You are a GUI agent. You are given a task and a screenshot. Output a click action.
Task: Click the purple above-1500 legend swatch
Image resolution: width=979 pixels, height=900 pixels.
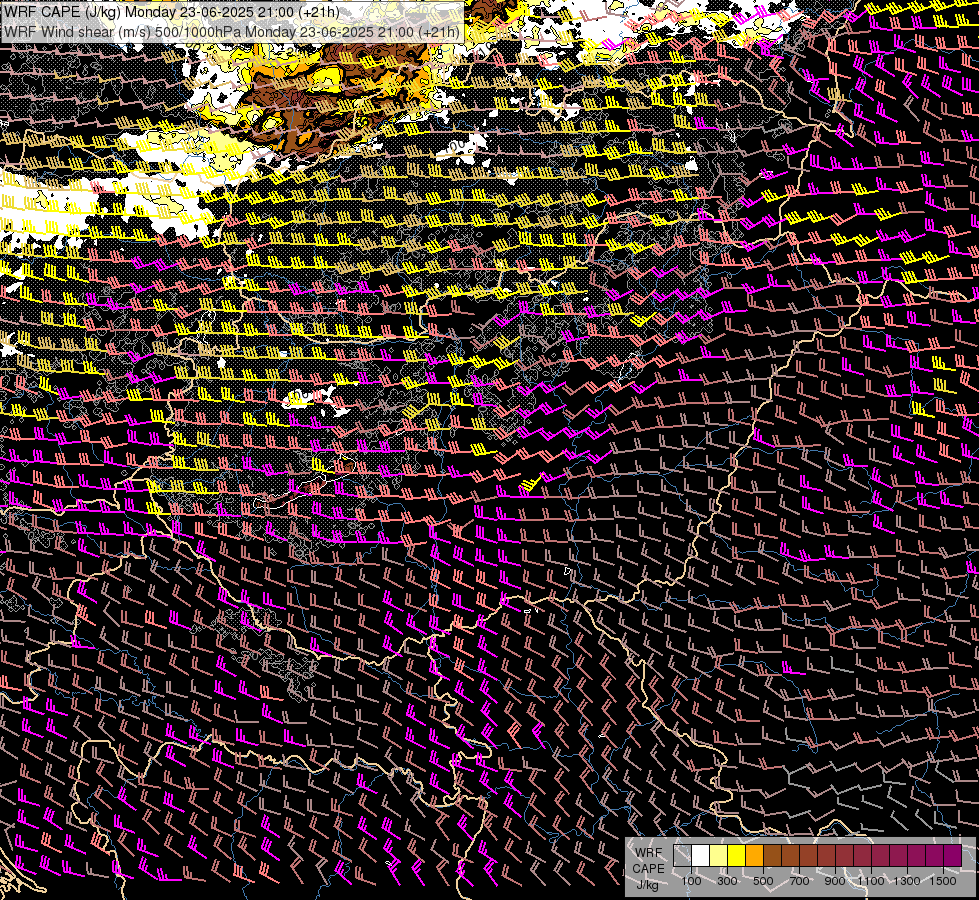[x=953, y=855]
